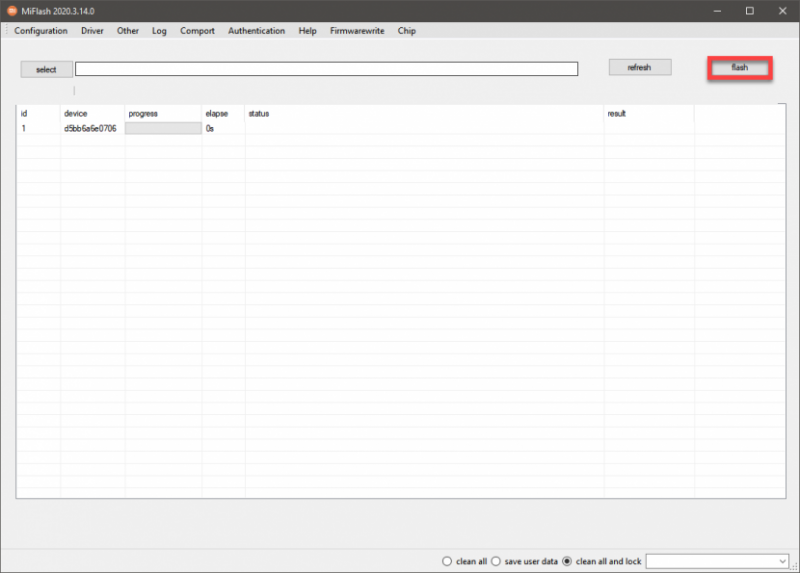Open the Driver menu
Screen dimensions: 800x573
point(92,31)
